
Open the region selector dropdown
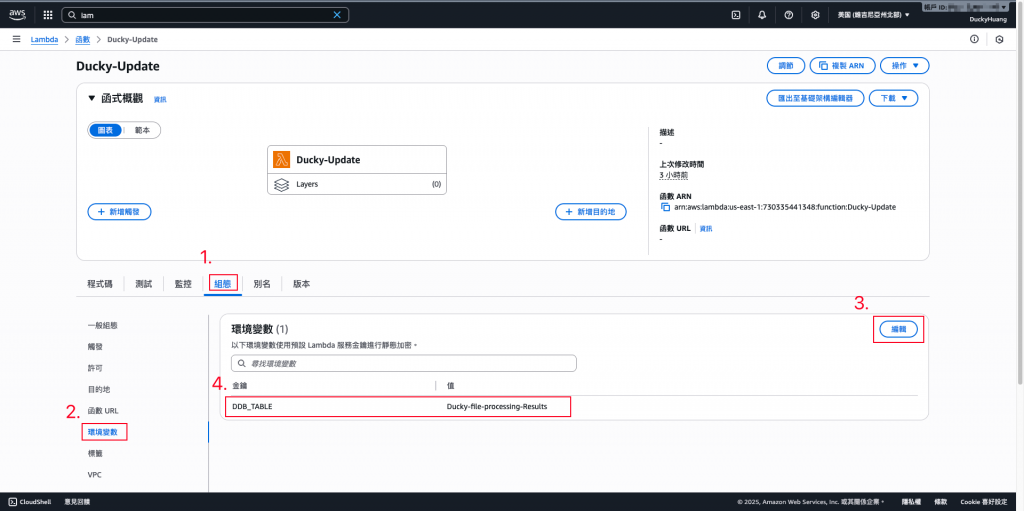click(874, 14)
